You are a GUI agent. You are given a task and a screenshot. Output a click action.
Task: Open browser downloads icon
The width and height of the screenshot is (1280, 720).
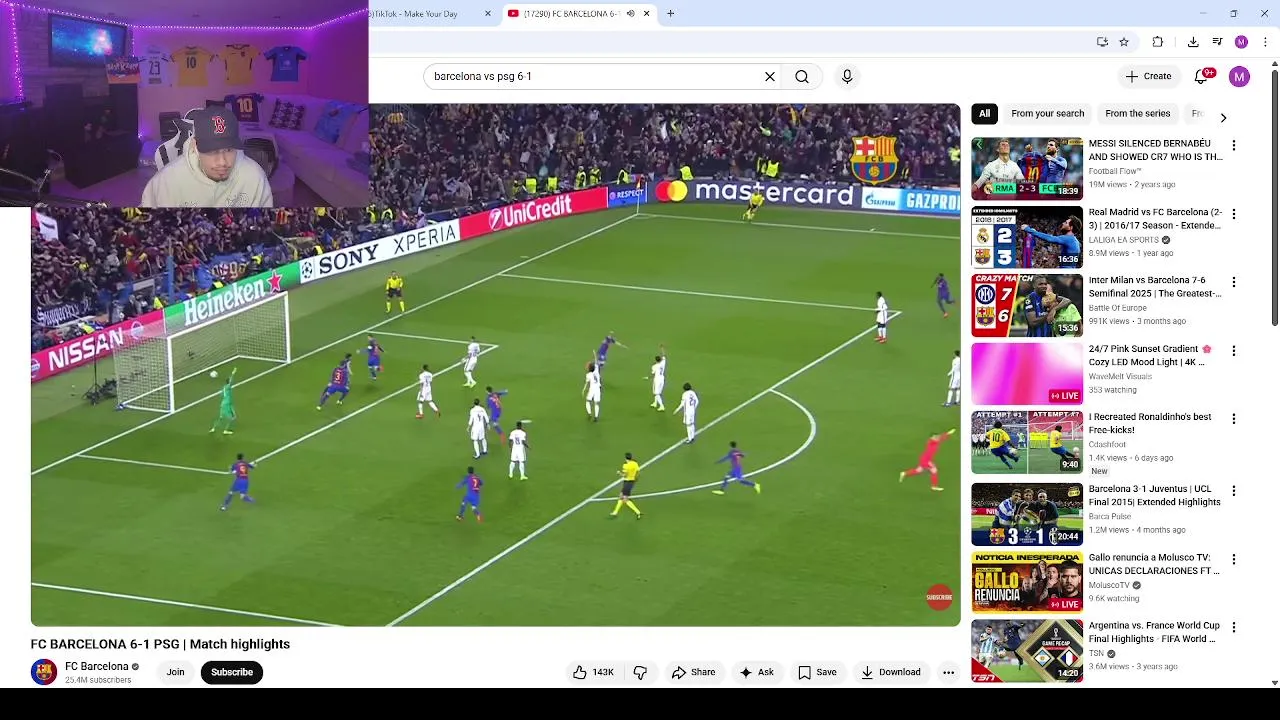point(1193,42)
